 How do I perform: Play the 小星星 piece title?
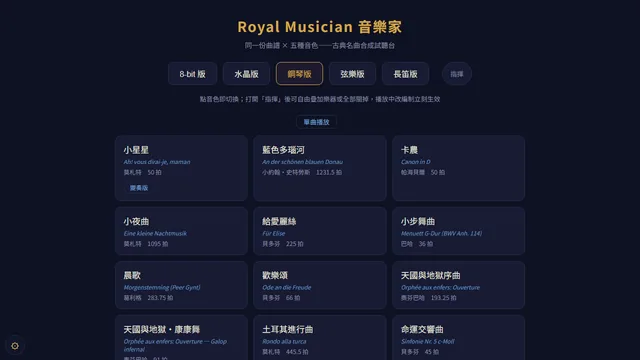tap(136, 150)
